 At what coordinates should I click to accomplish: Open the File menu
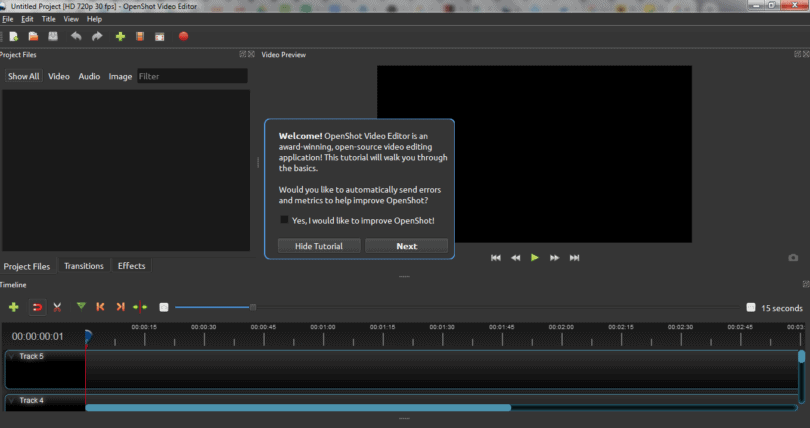(8, 19)
